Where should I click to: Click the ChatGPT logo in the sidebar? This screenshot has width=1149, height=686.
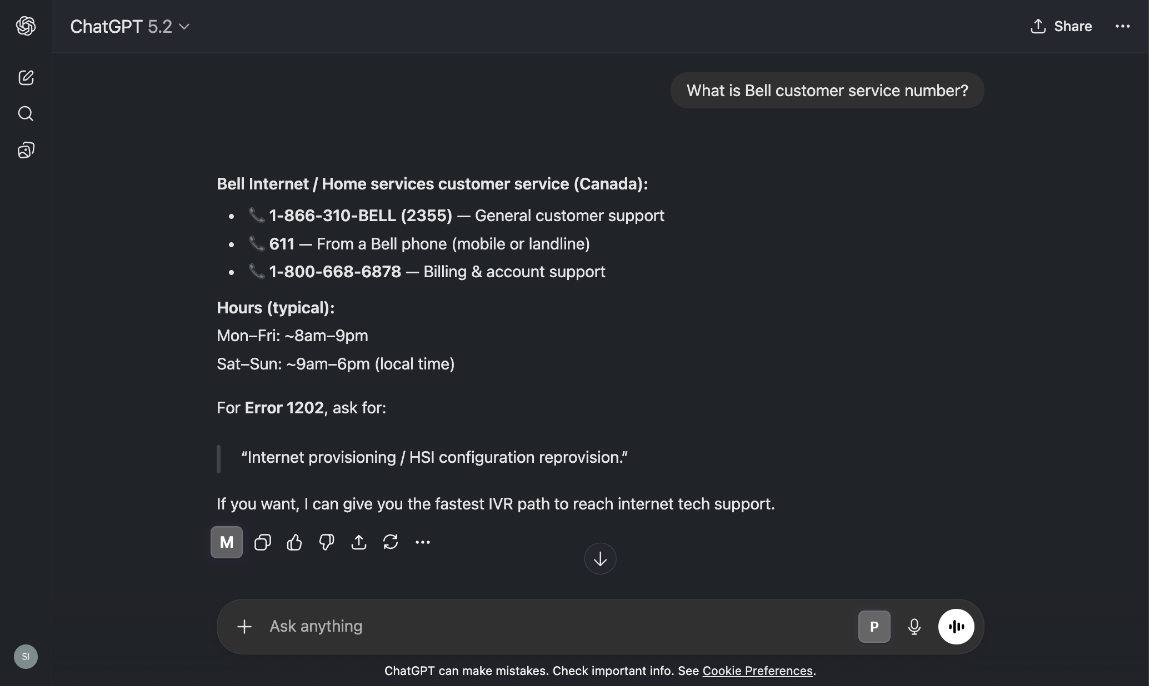point(25,26)
